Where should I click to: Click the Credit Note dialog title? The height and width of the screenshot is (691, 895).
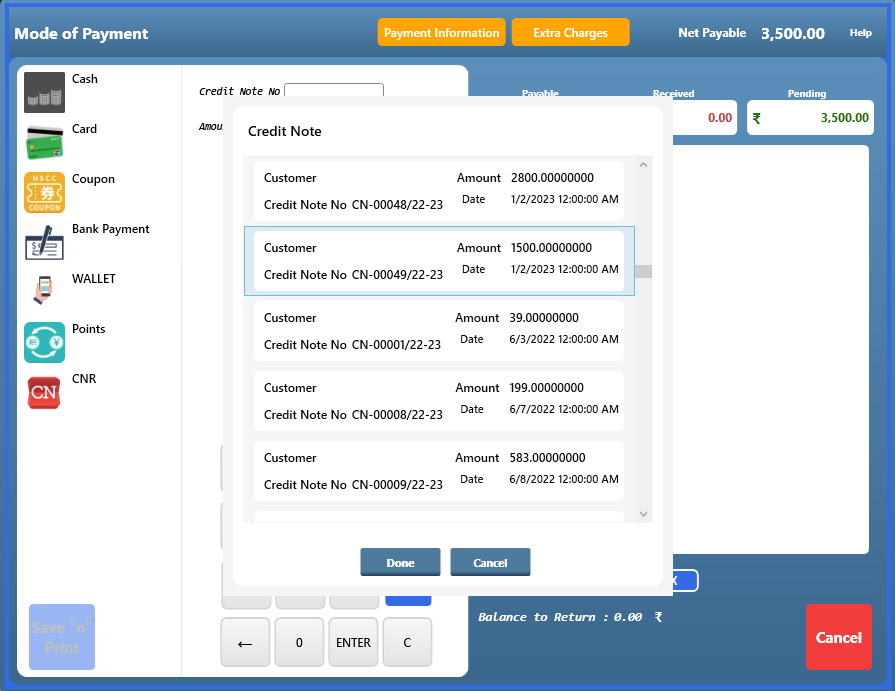285,131
